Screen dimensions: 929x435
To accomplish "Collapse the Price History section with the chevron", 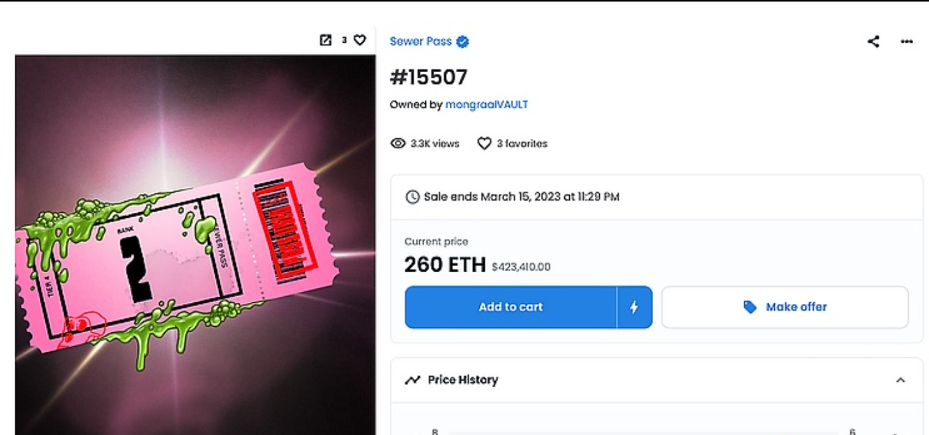I will (x=900, y=380).
